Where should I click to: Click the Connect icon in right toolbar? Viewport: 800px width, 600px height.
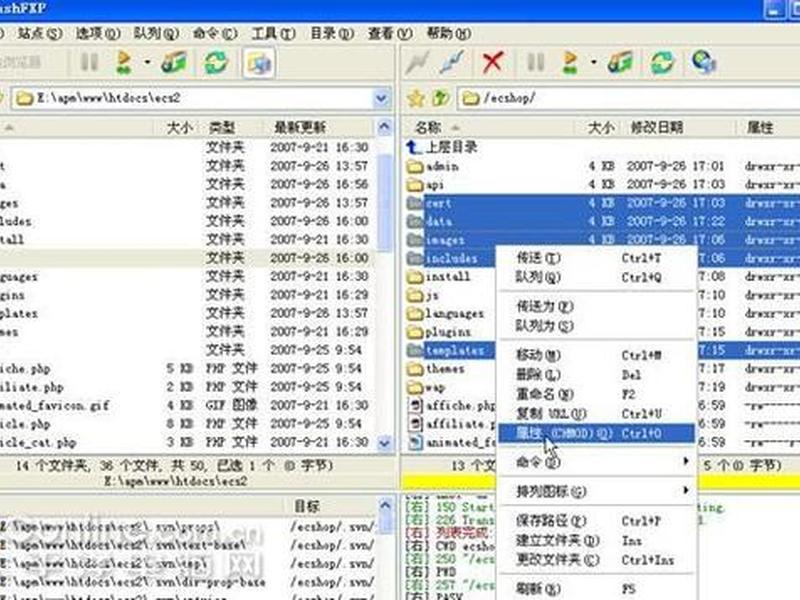(x=417, y=63)
